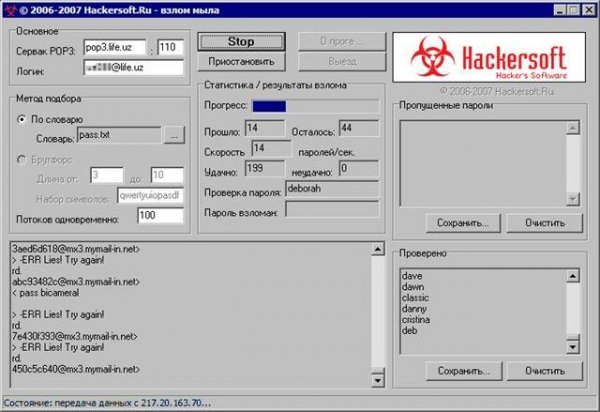This screenshot has height=412, width=600.
Task: Click the Прогресс progress bar
Action: (316, 106)
